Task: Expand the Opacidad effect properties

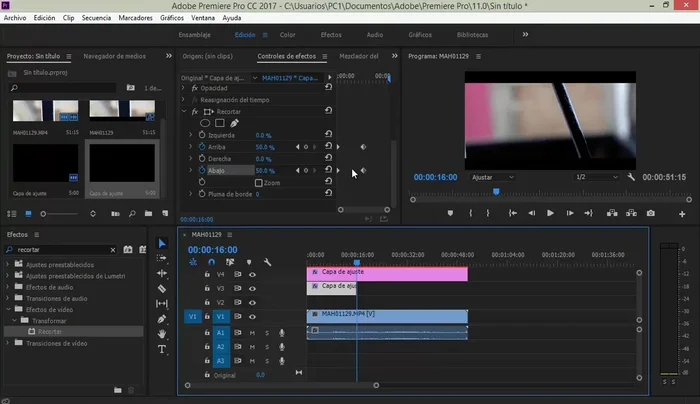Action: (x=184, y=88)
